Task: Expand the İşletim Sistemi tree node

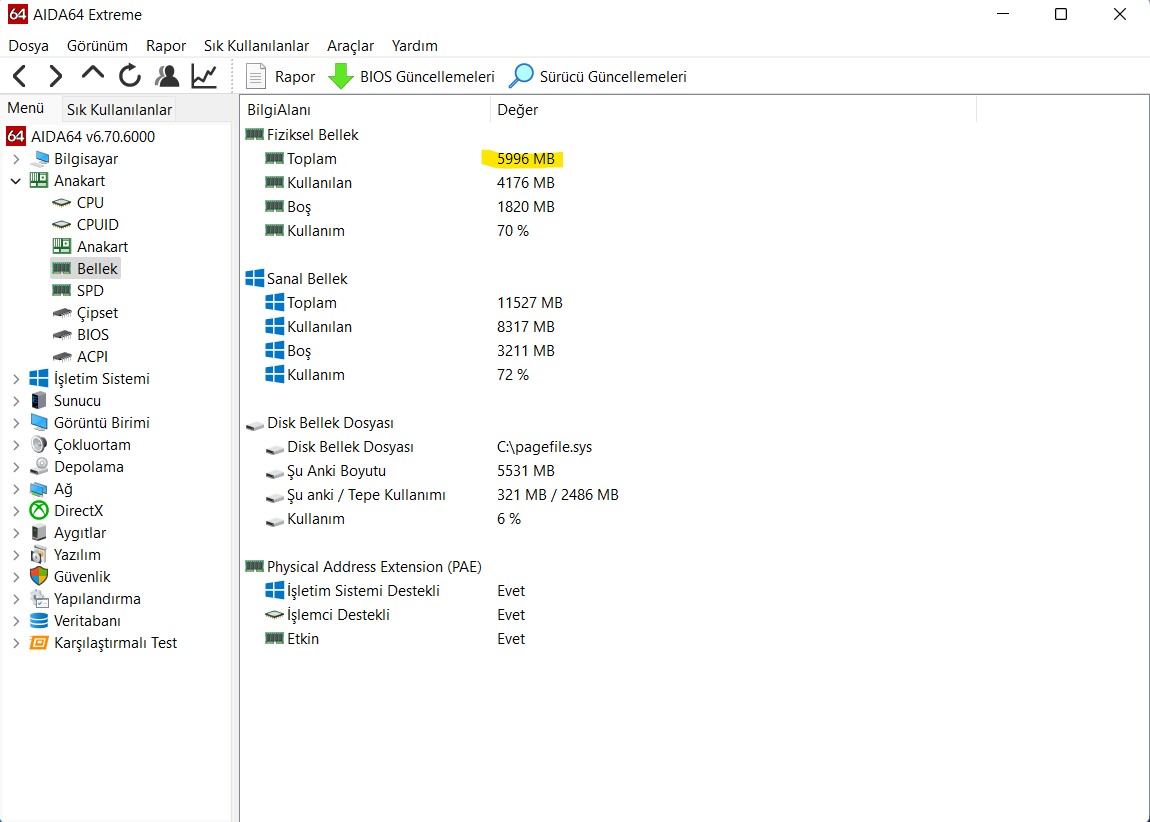Action: pyautogui.click(x=16, y=378)
